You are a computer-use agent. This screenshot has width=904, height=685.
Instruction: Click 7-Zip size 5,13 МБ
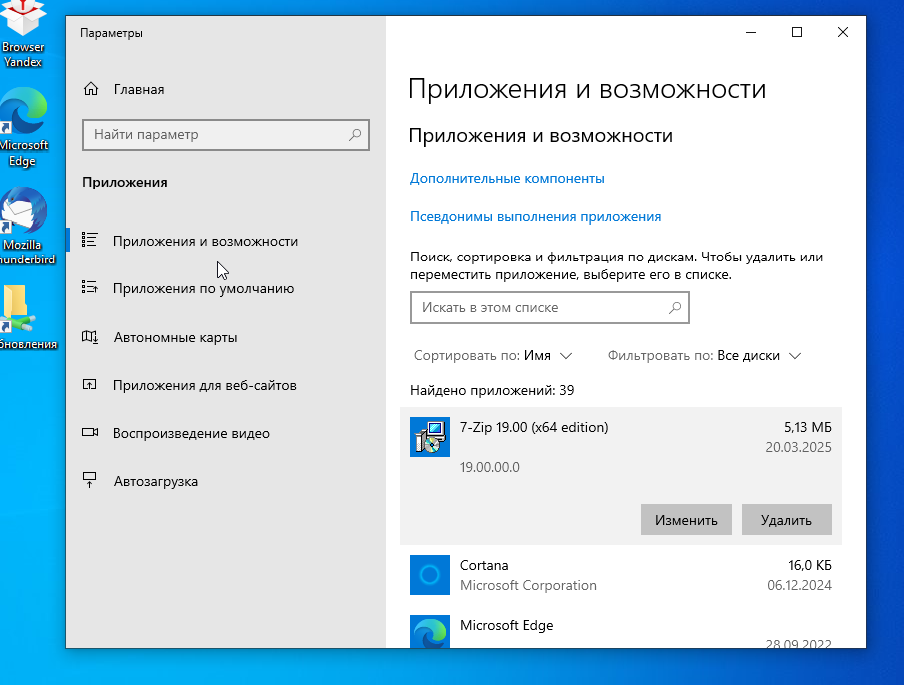pos(808,427)
